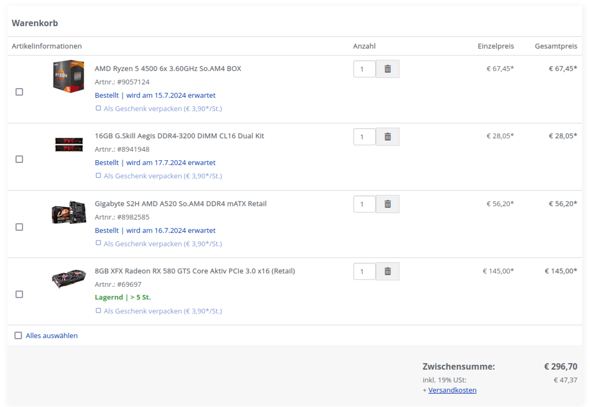Viewport: 590px width, 407px height.
Task: Tick gift wrap box for XFX Radeon RX 580
Action: click(98, 311)
